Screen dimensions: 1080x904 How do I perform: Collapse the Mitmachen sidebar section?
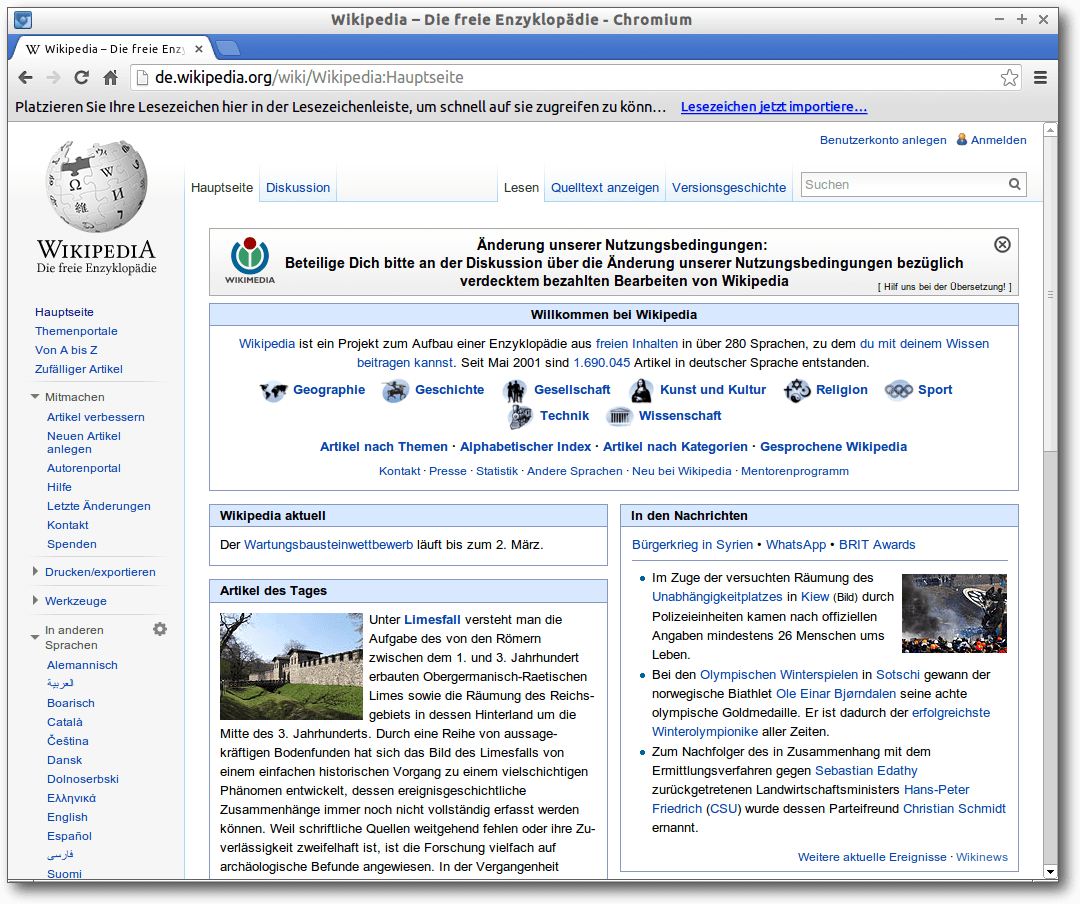tap(34, 397)
